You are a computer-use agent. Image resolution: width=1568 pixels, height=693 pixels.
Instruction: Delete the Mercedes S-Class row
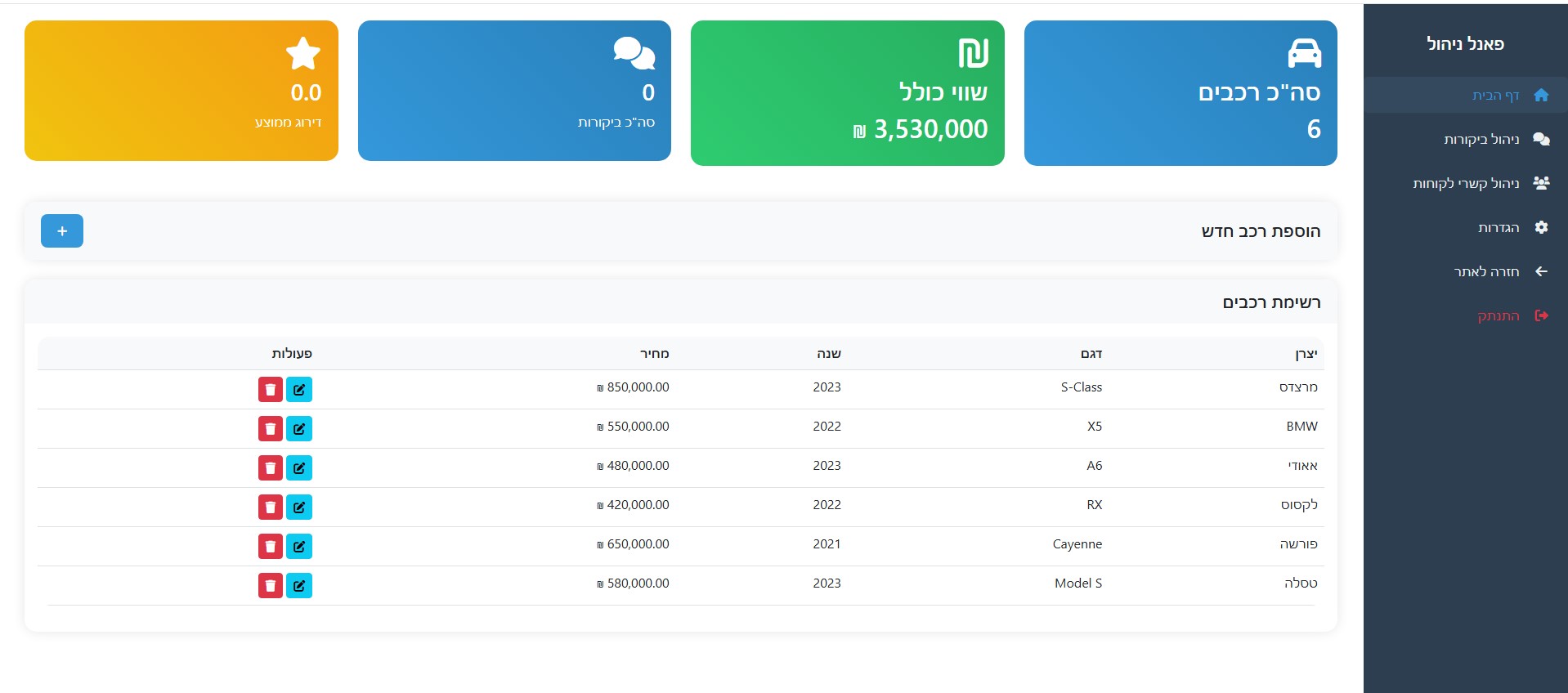click(271, 390)
